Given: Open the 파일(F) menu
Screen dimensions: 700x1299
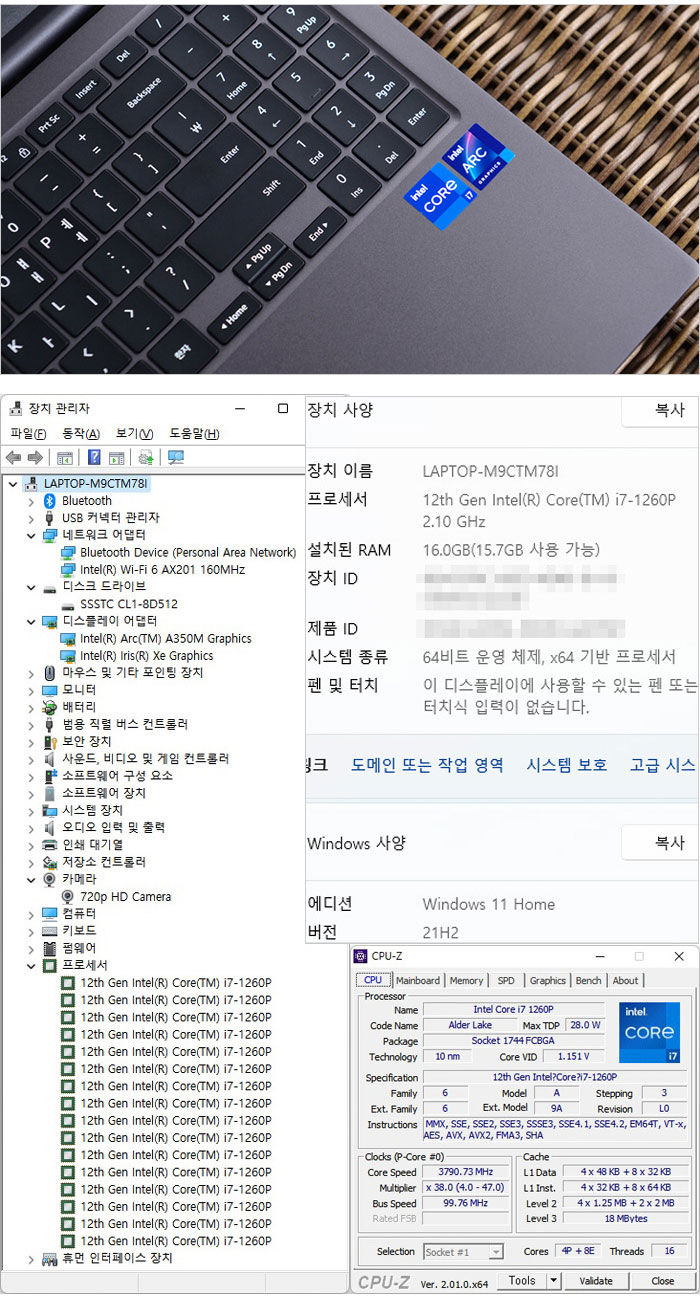Looking at the screenshot, I should (x=28, y=434).
